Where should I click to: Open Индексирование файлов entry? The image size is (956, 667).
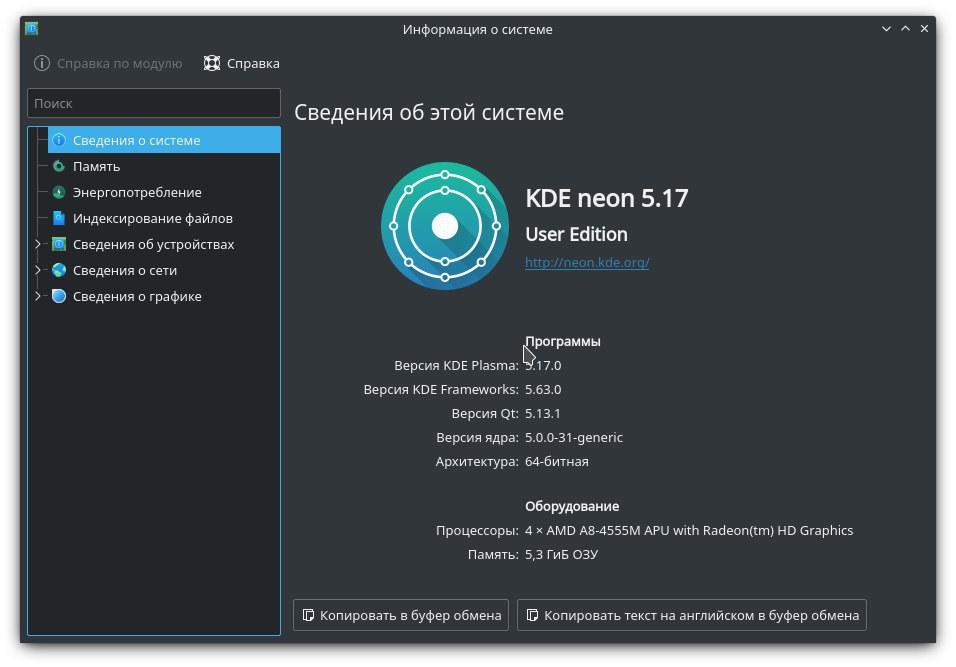[x=164, y=218]
